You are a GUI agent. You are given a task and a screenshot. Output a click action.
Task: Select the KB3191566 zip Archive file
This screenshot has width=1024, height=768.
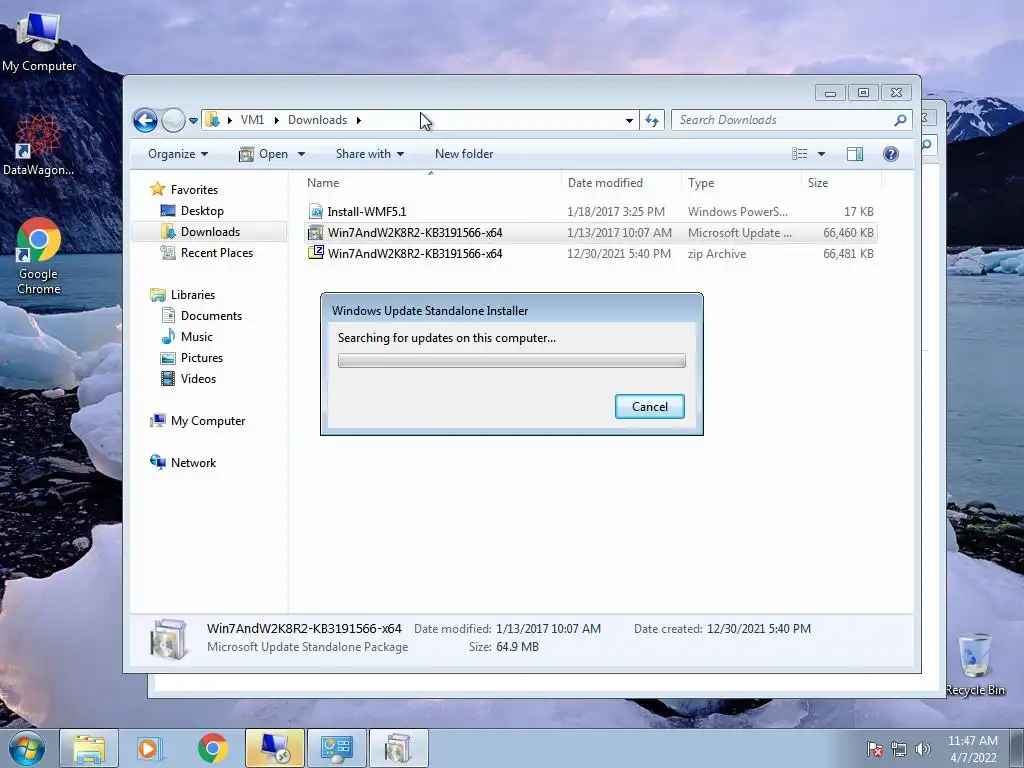[x=590, y=253]
